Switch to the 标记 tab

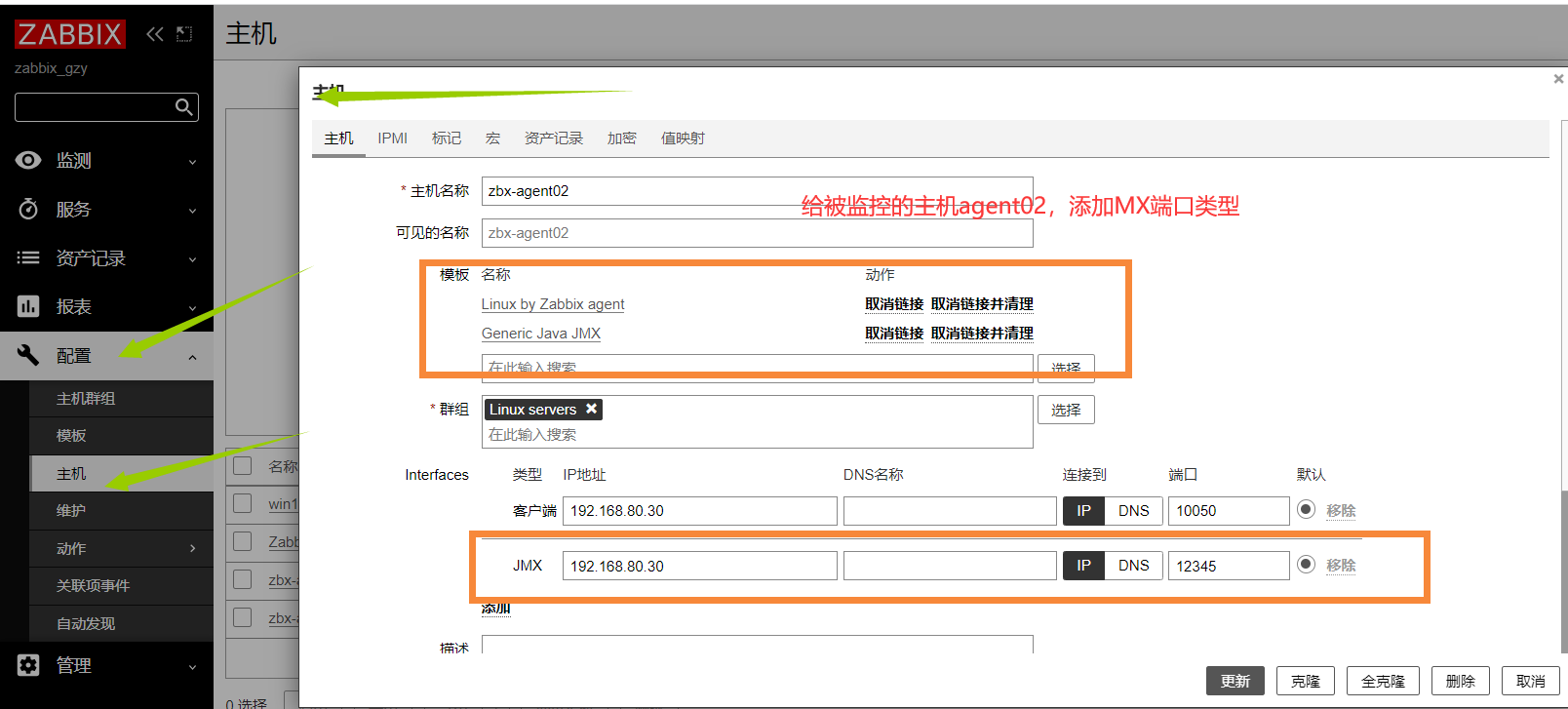click(x=447, y=138)
